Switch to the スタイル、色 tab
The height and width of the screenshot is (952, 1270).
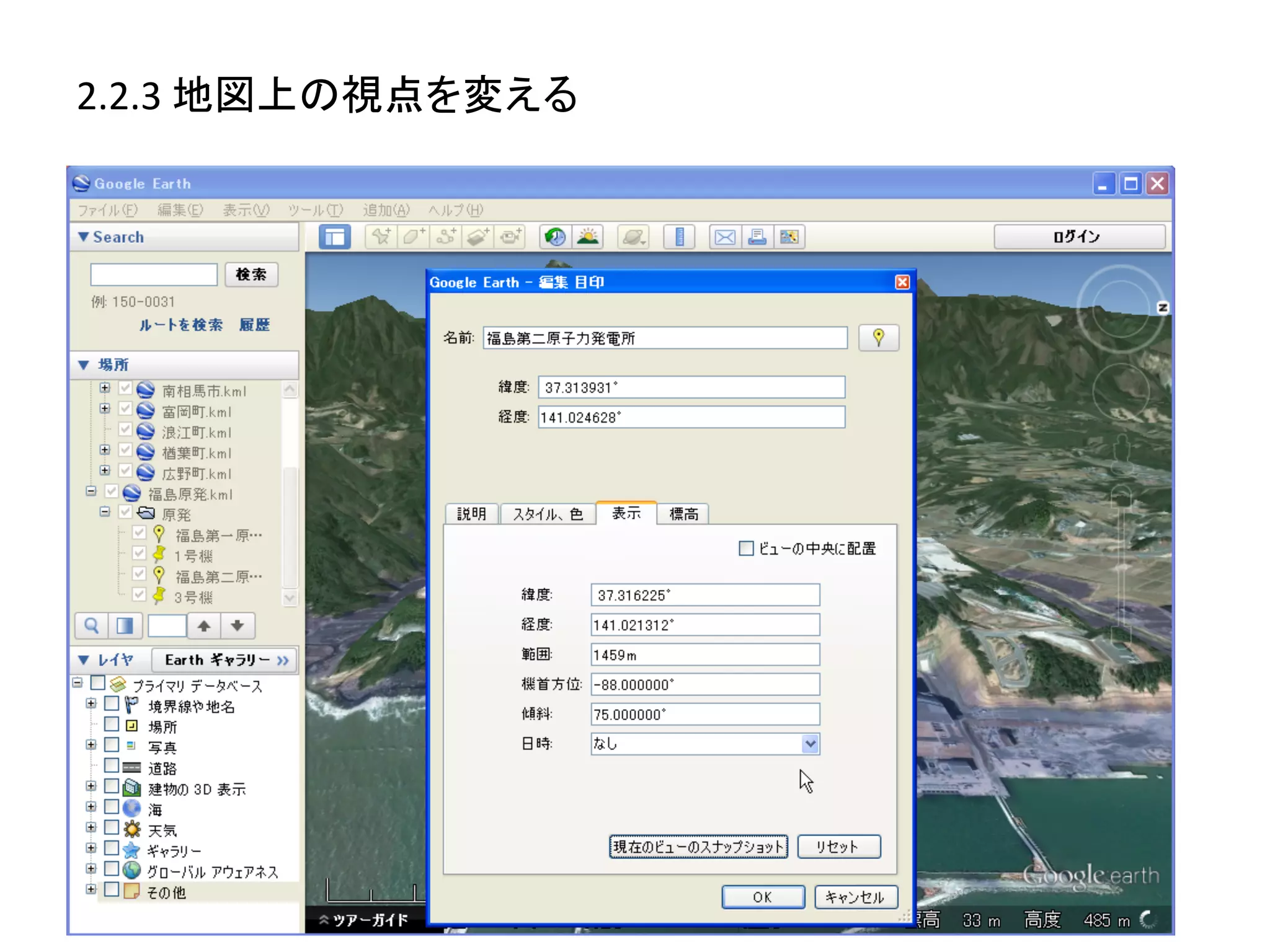click(x=548, y=514)
